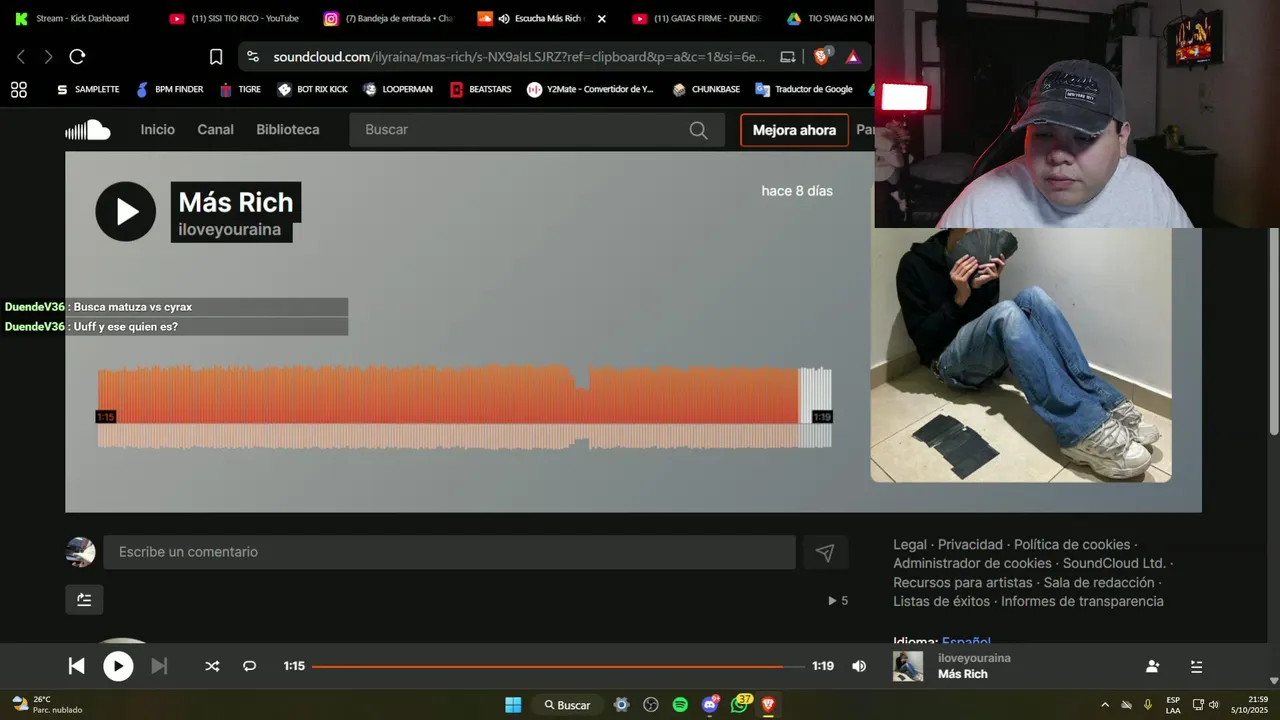Bookmark this page icon
1280x720 pixels.
(216, 57)
